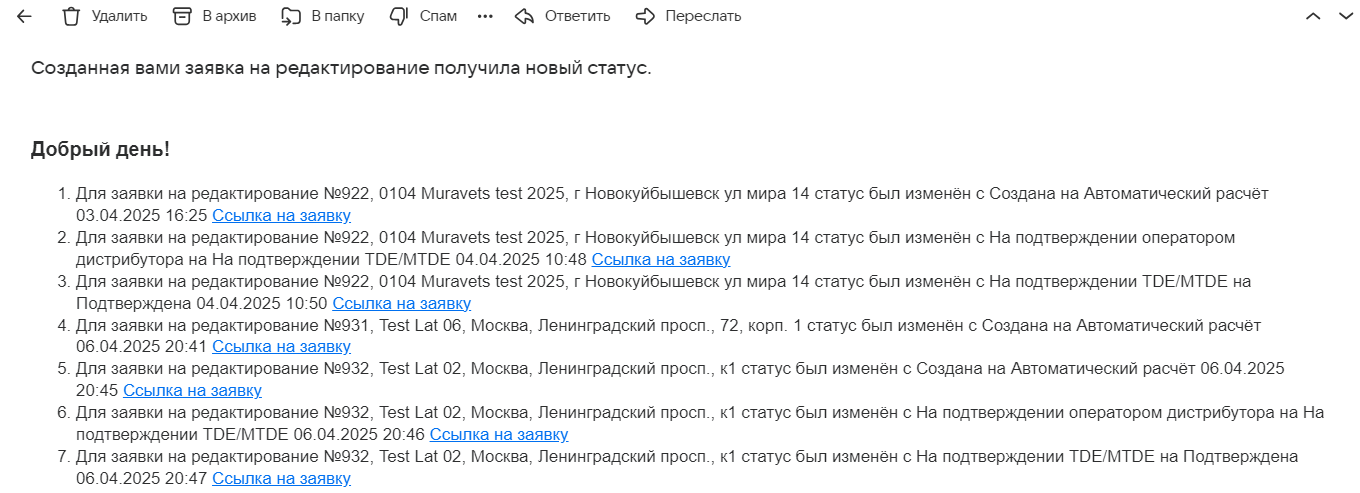Click the trash can Delete icon
Image resolution: width=1360 pixels, height=493 pixels.
point(71,16)
